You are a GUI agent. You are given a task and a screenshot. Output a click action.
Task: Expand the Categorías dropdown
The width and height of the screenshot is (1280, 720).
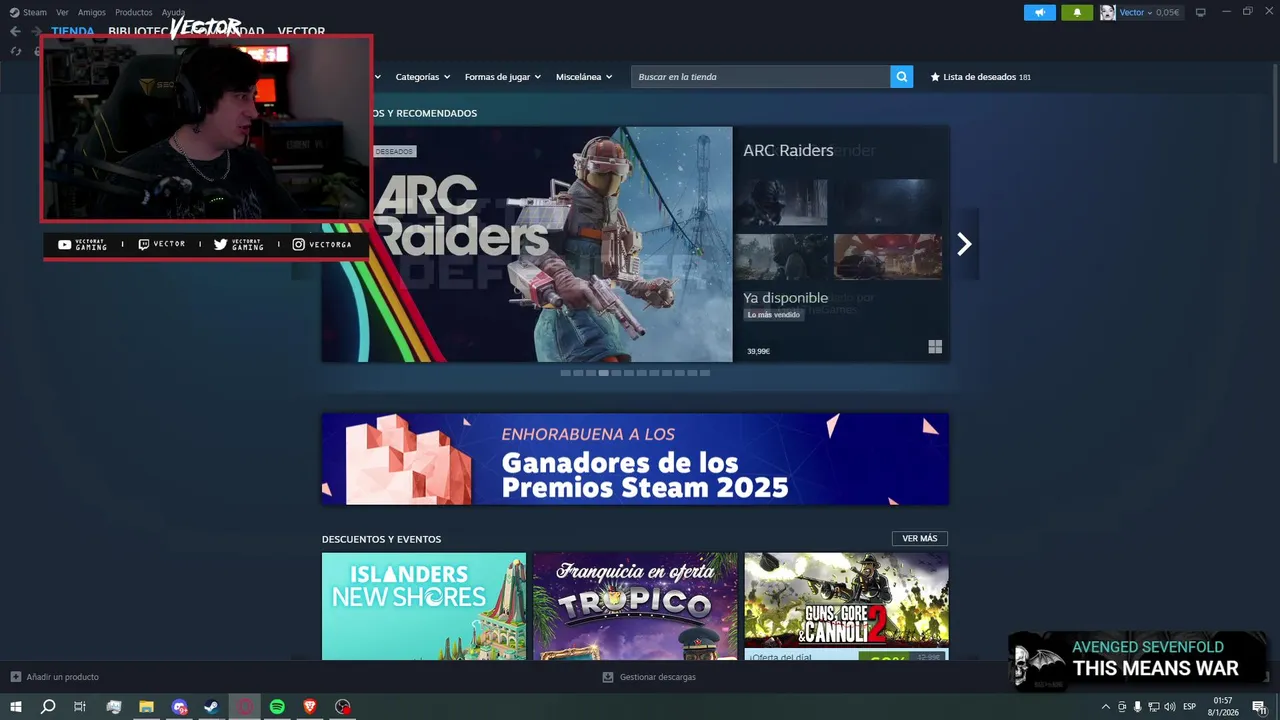(422, 77)
